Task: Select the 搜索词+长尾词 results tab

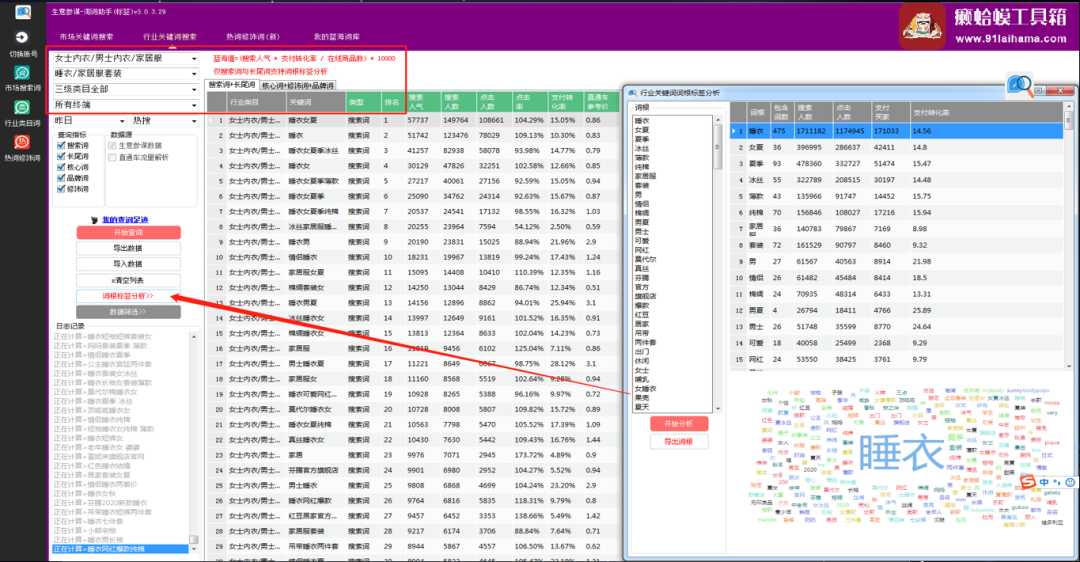Action: click(232, 85)
